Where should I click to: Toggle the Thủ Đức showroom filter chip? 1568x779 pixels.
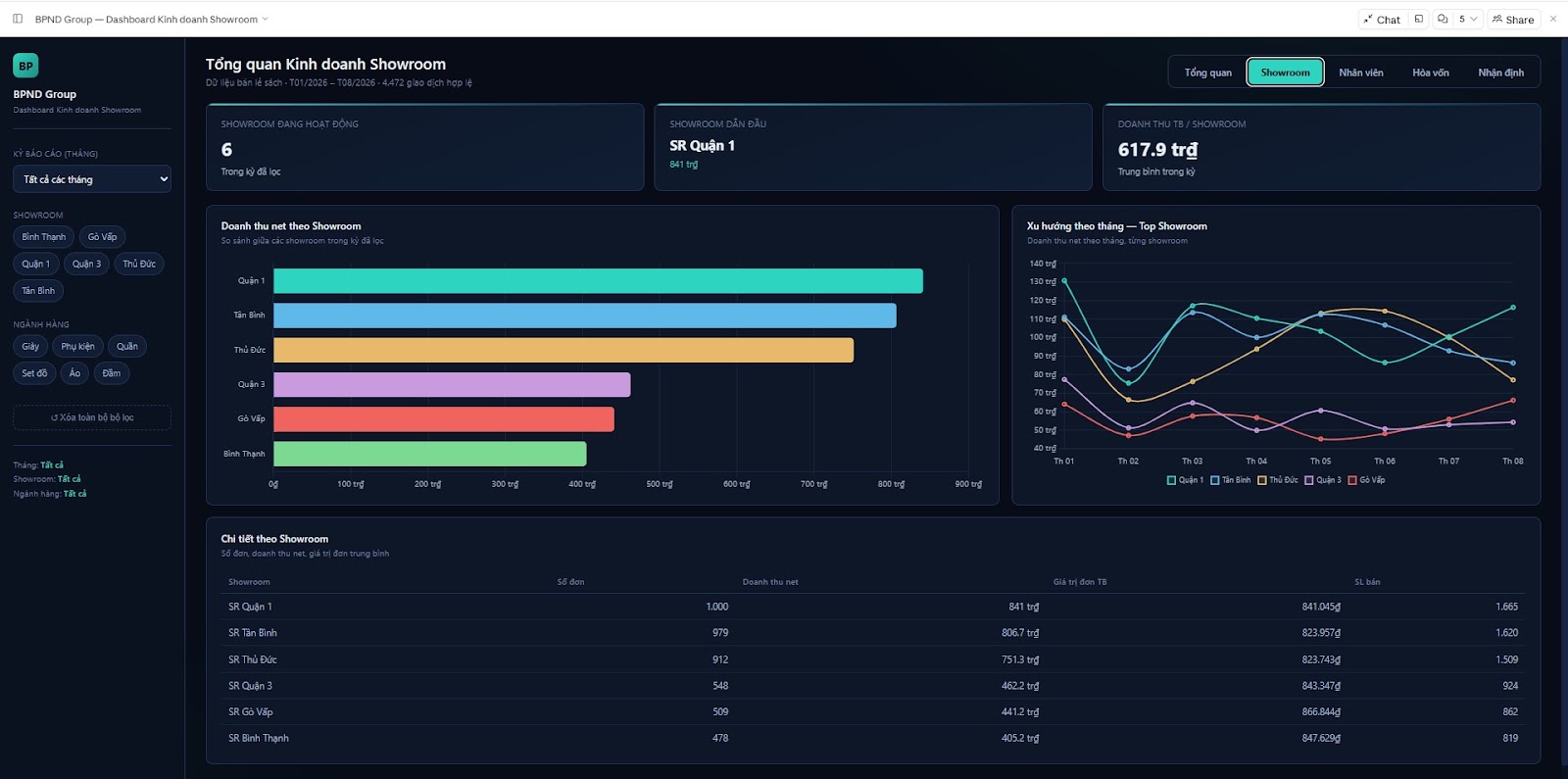139,264
